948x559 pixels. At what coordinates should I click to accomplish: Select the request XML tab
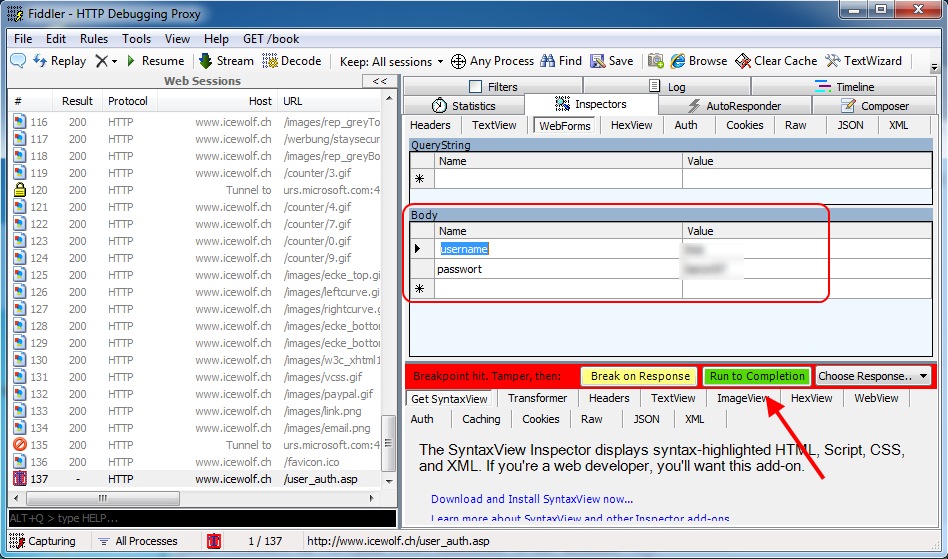(898, 125)
